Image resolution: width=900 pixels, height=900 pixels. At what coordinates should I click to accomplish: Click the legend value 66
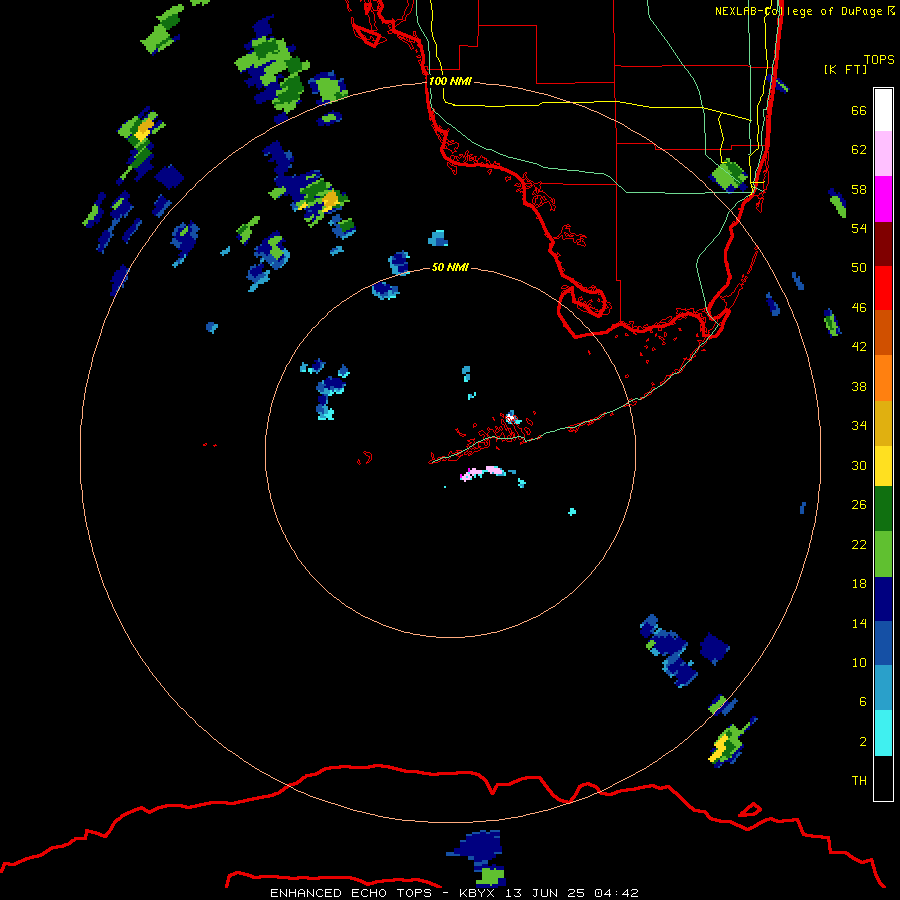[859, 111]
